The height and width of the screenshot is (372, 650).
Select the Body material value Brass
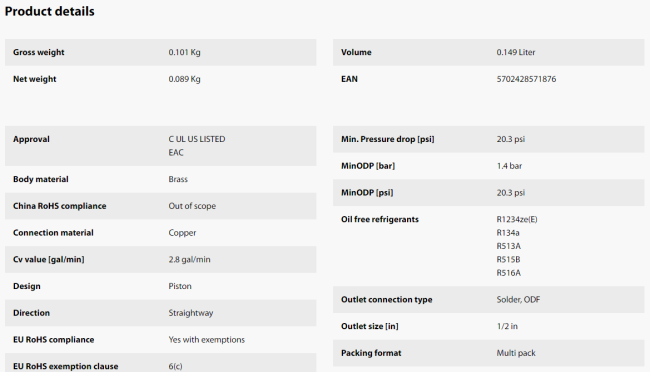click(178, 179)
